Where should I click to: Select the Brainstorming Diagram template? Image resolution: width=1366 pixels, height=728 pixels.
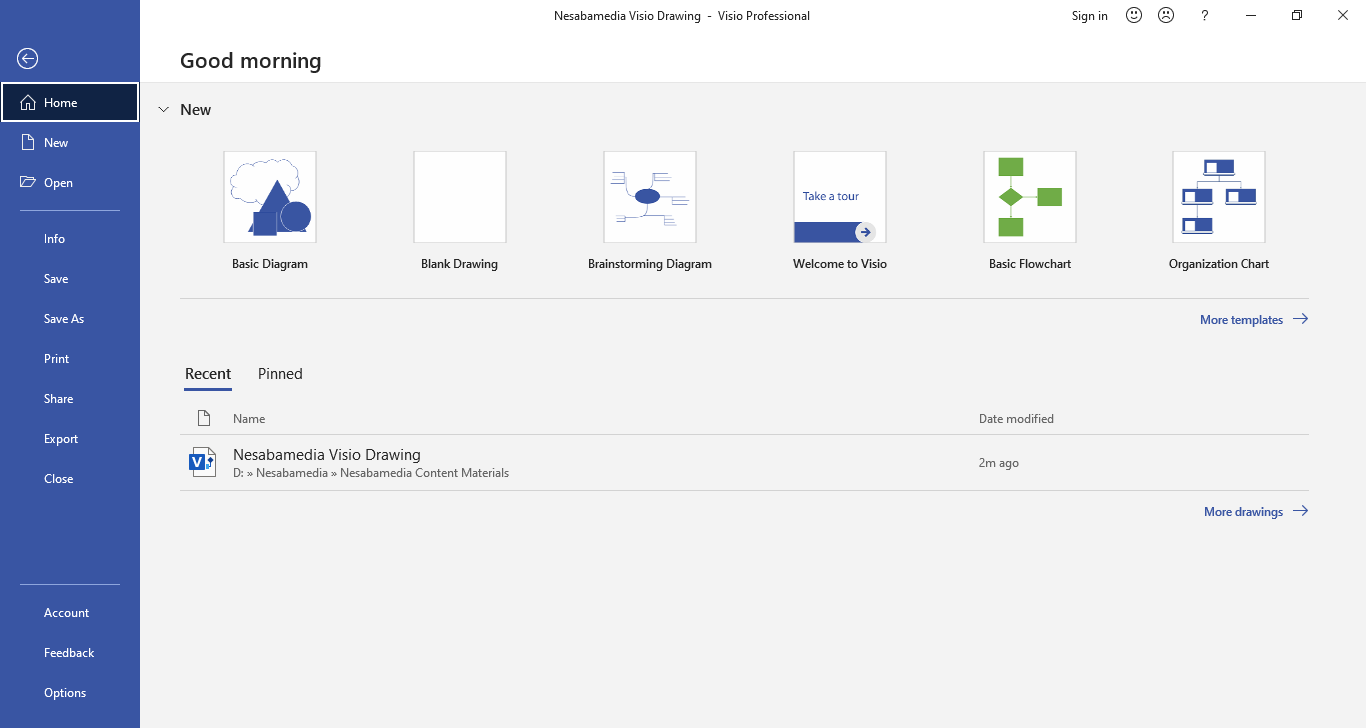pyautogui.click(x=650, y=197)
